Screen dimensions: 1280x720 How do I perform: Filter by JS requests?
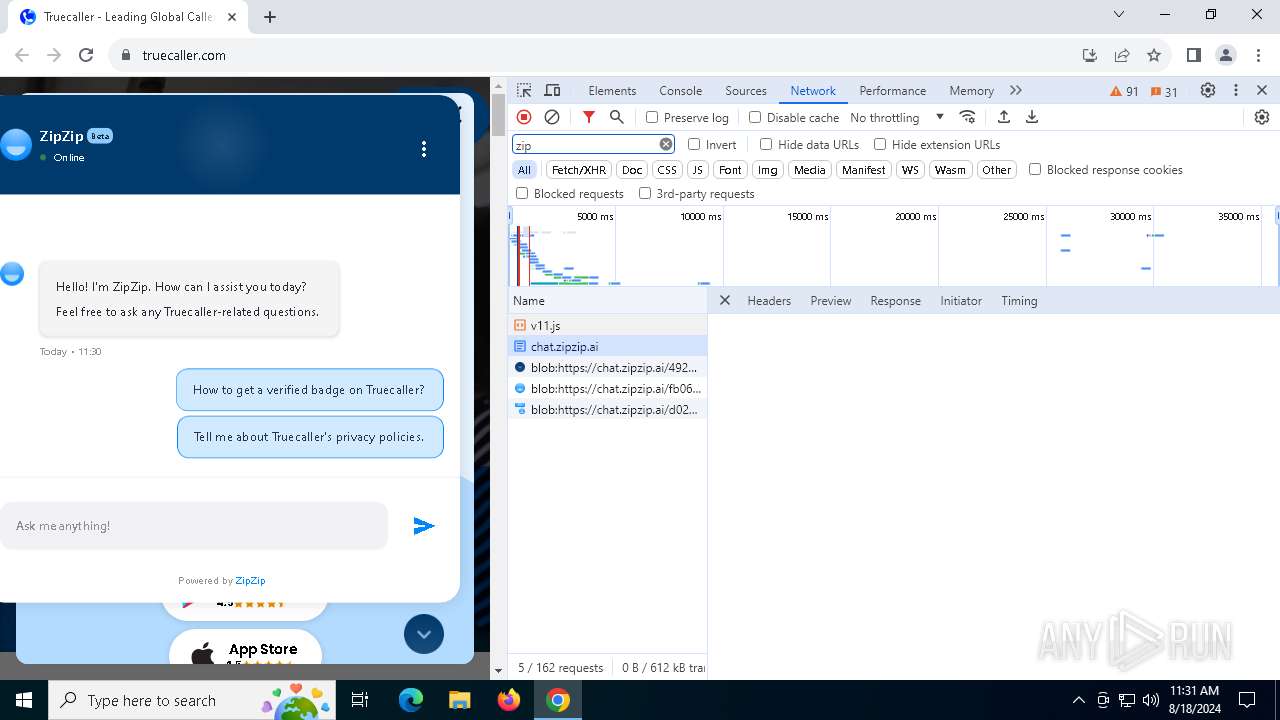(698, 169)
